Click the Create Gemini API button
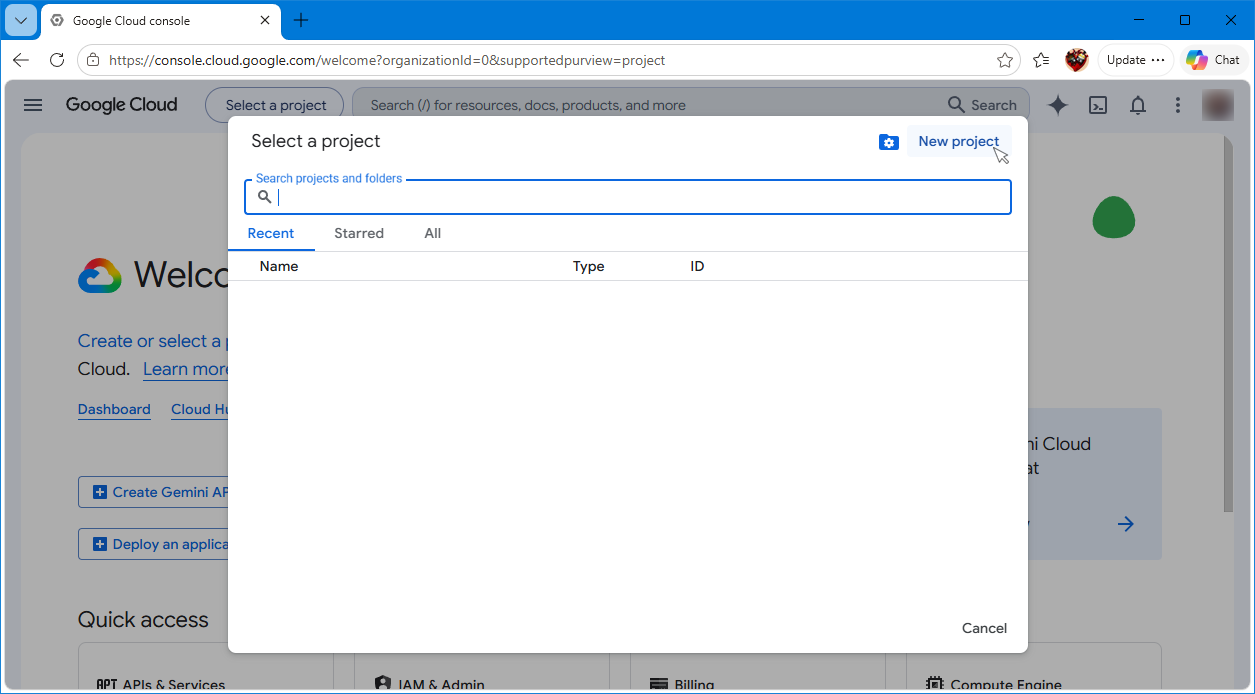The image size is (1255, 694). pos(154,492)
